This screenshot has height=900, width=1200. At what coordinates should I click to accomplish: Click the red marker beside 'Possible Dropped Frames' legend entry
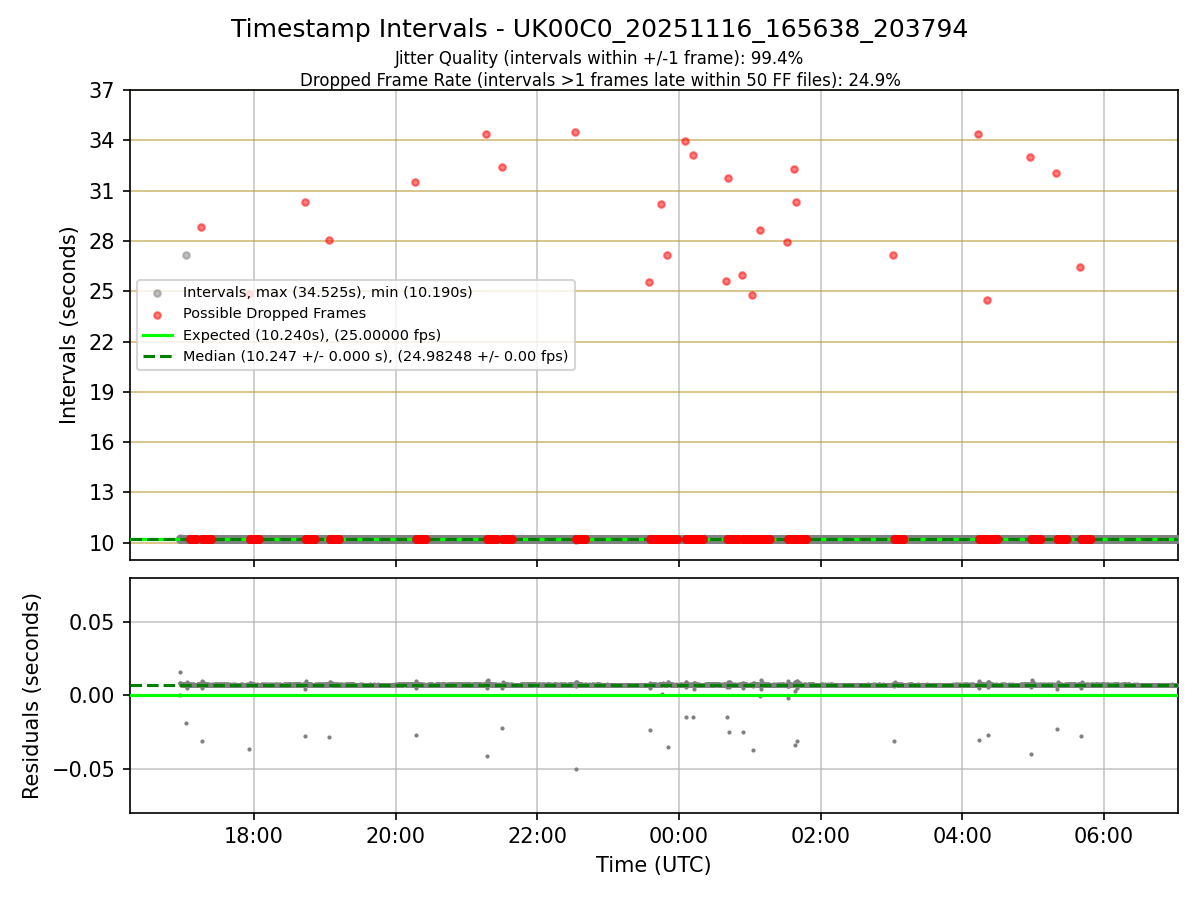(157, 314)
